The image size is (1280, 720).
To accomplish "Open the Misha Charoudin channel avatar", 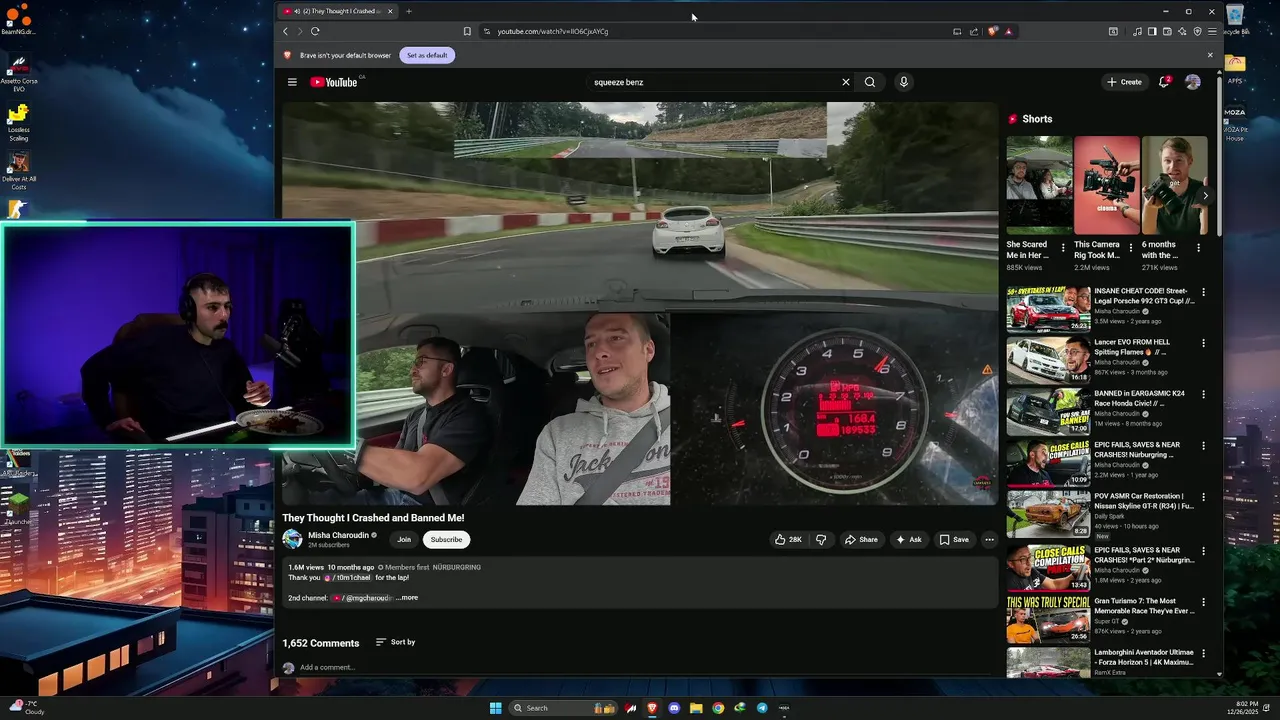I will pos(292,539).
